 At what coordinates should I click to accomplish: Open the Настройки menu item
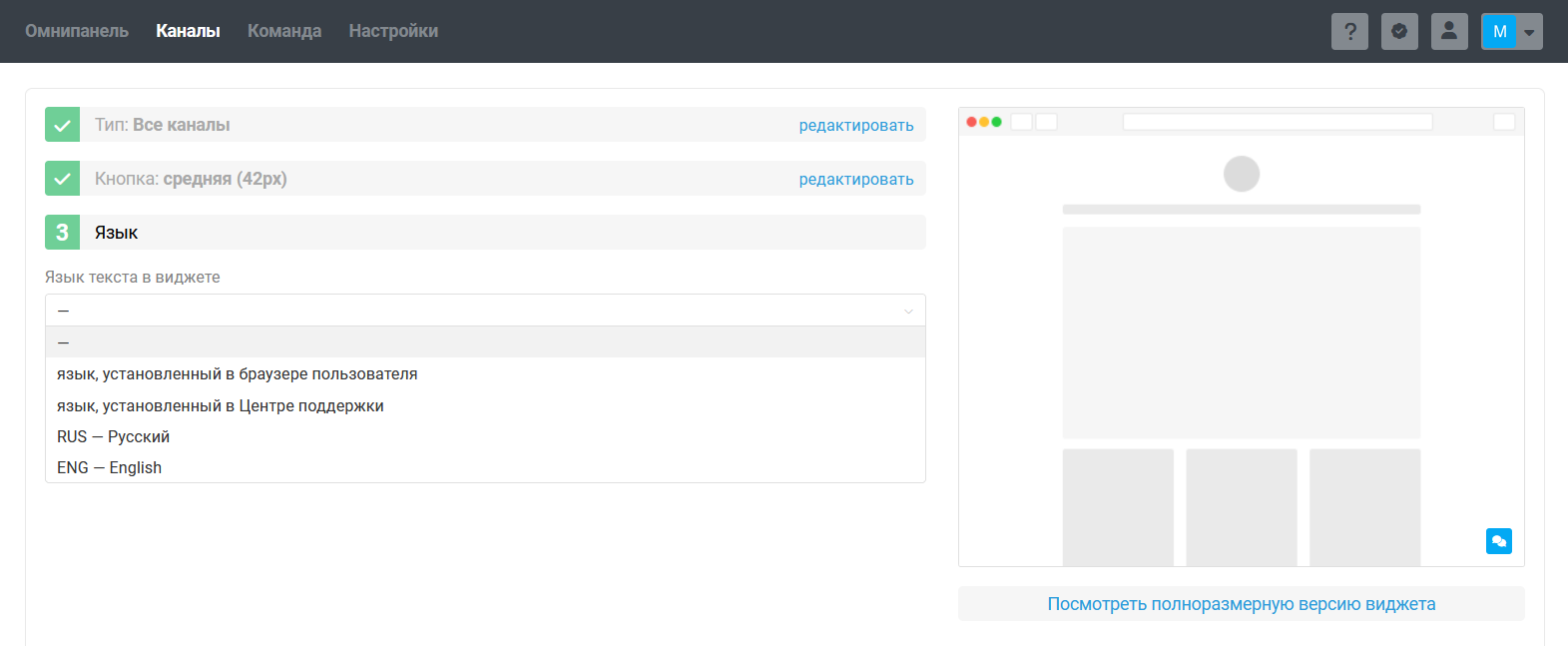pos(393,31)
